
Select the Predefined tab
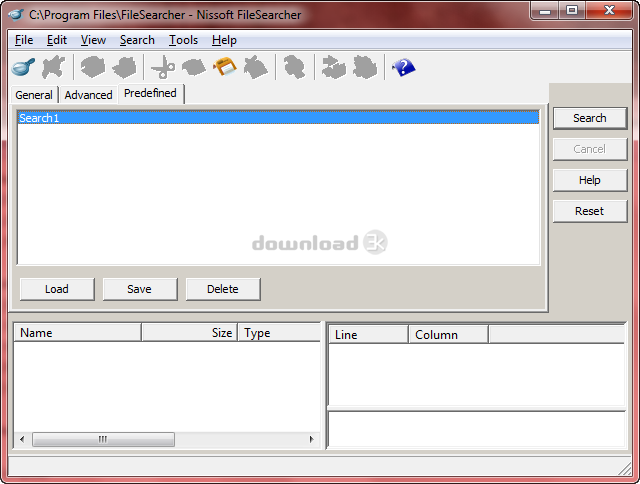point(150,93)
